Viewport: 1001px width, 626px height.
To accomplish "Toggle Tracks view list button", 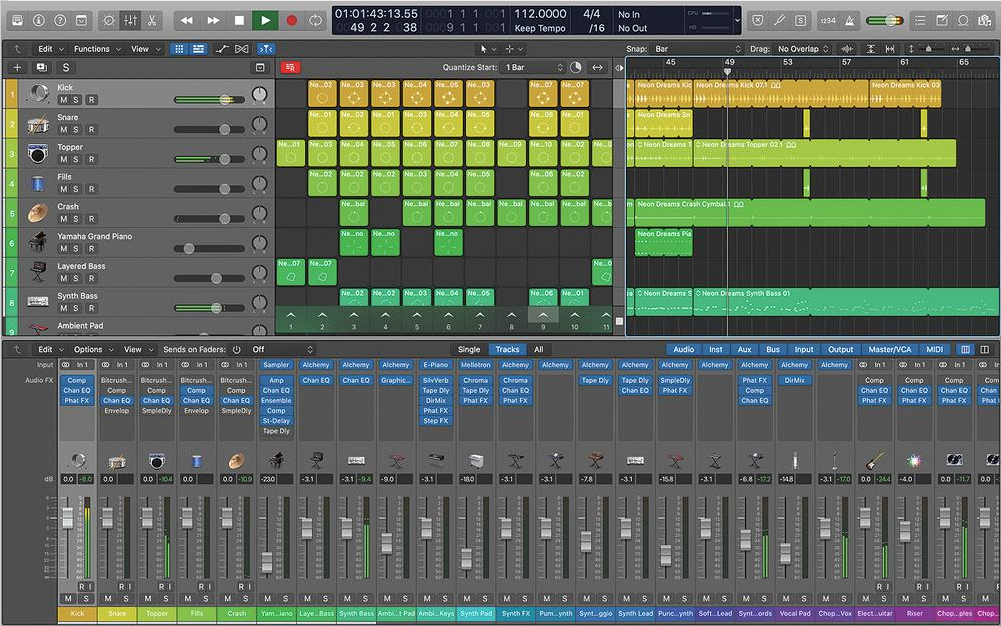I will (x=199, y=48).
